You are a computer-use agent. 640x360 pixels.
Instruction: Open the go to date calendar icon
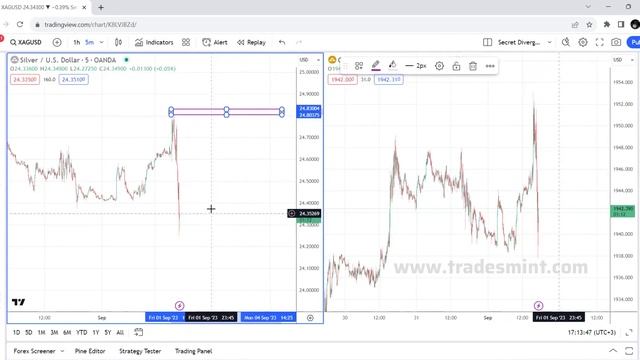pyautogui.click(x=138, y=333)
